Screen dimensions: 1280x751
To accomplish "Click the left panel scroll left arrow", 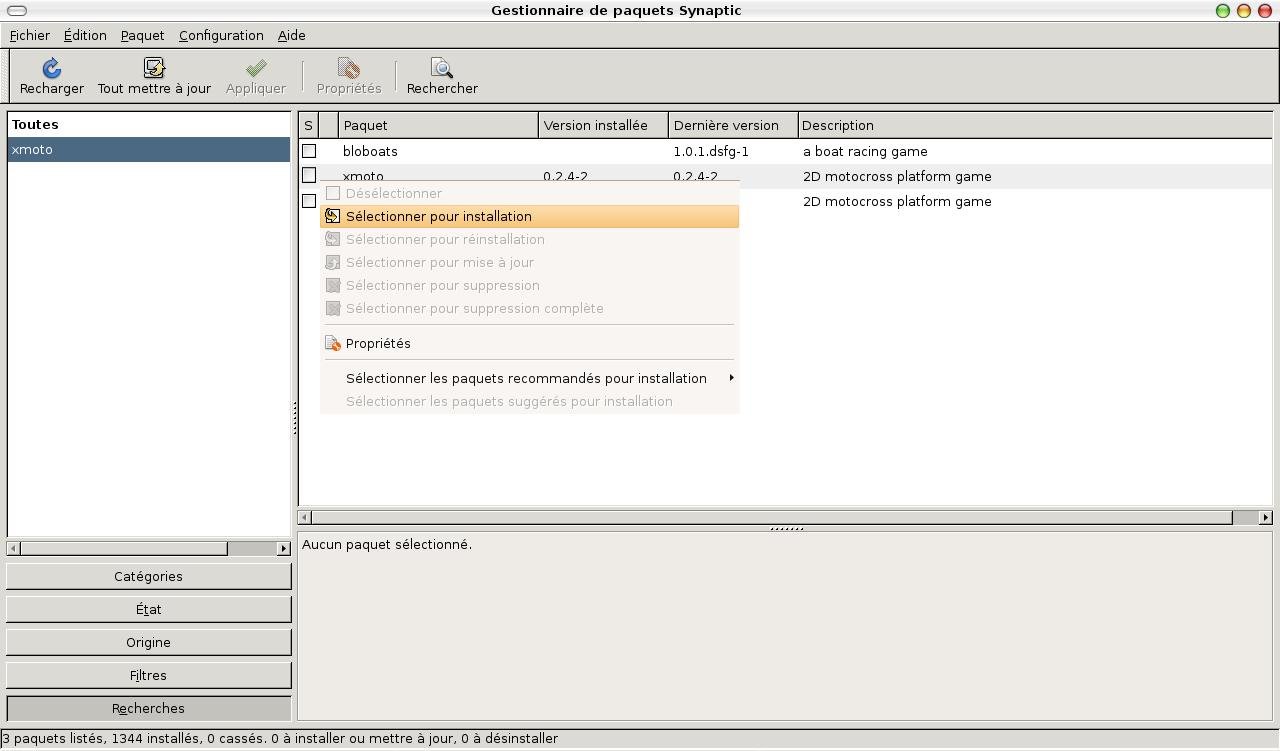I will click(13, 548).
